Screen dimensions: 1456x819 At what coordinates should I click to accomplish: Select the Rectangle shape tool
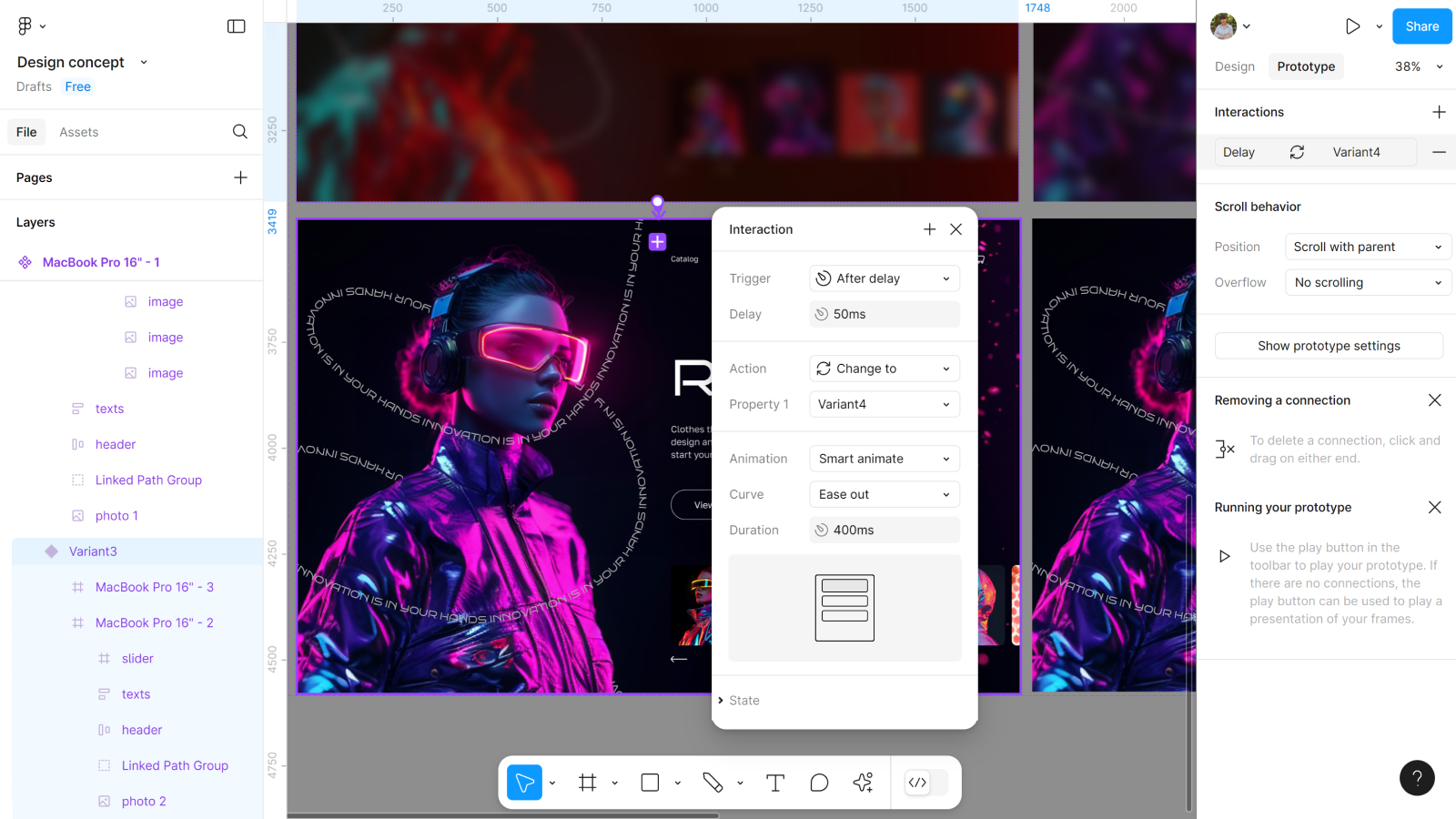pos(650,783)
